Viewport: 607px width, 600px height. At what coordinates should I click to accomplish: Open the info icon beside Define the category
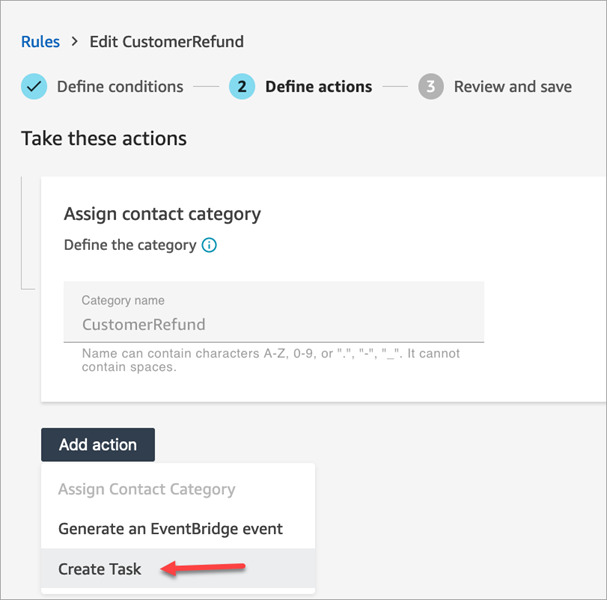click(209, 245)
